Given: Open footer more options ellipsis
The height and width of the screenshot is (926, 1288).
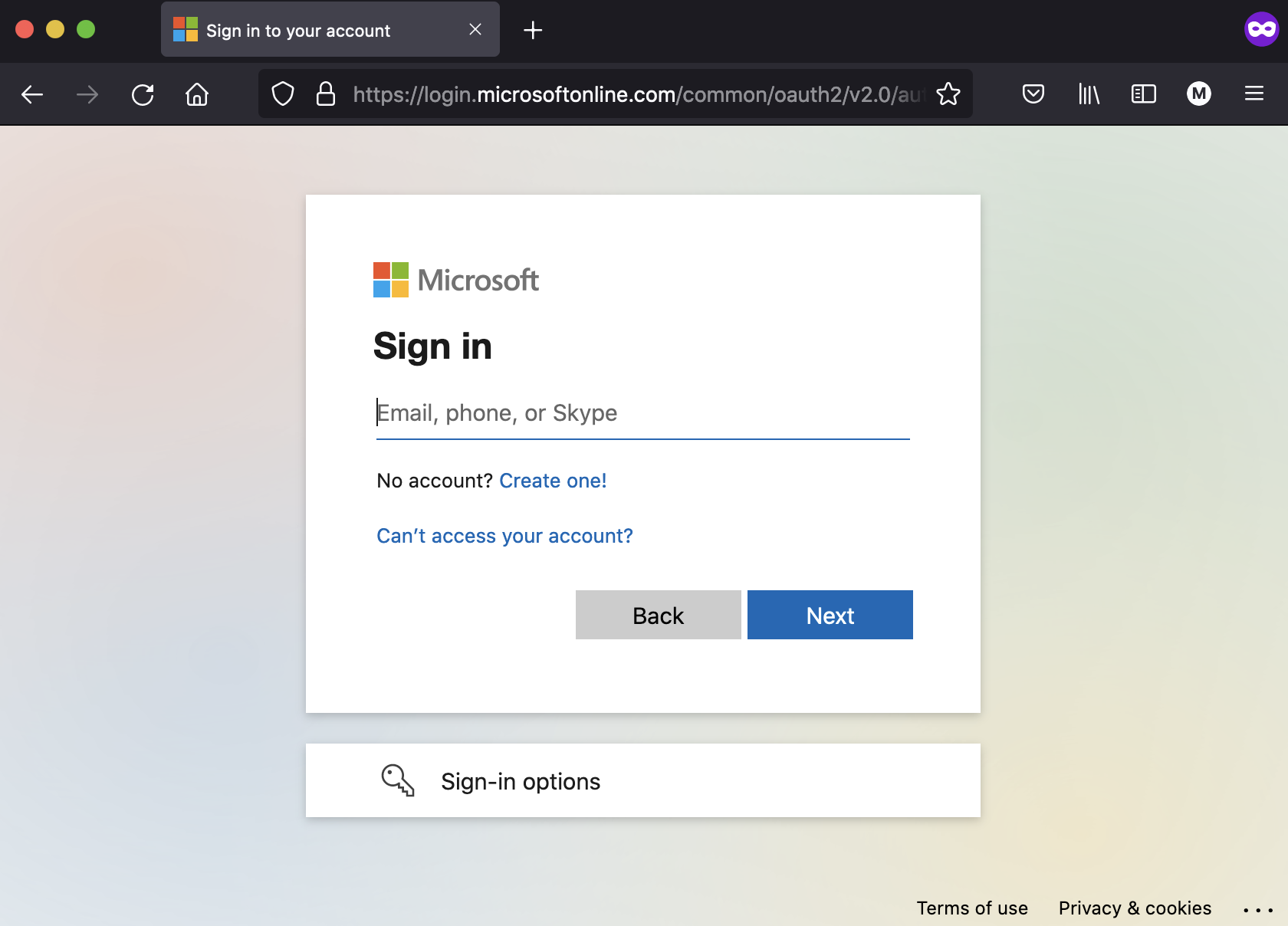Looking at the screenshot, I should [1258, 910].
